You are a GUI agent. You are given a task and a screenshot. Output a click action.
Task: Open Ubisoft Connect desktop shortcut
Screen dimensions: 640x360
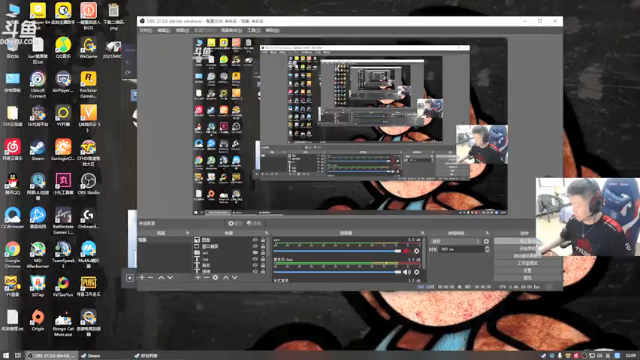pos(38,85)
